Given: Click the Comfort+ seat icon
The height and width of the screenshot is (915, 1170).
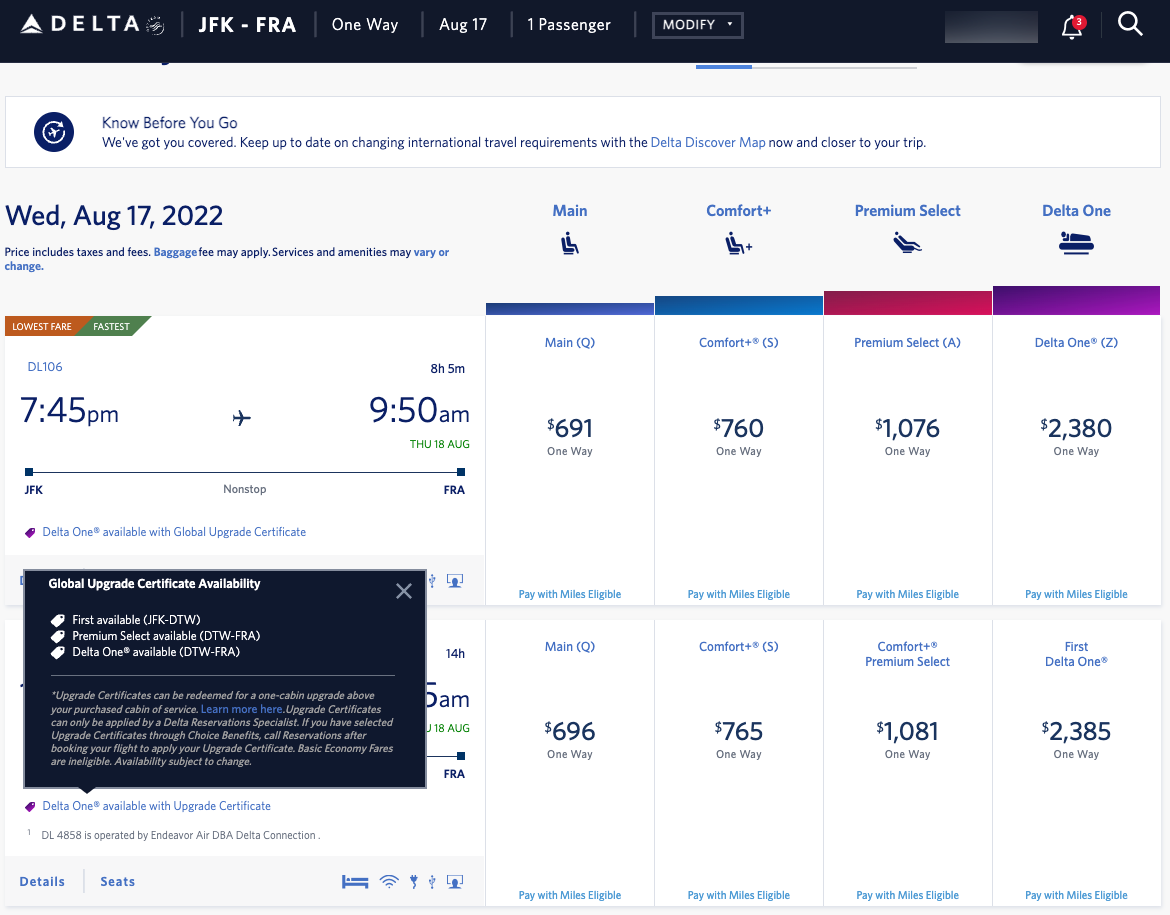Looking at the screenshot, I should click(x=739, y=241).
